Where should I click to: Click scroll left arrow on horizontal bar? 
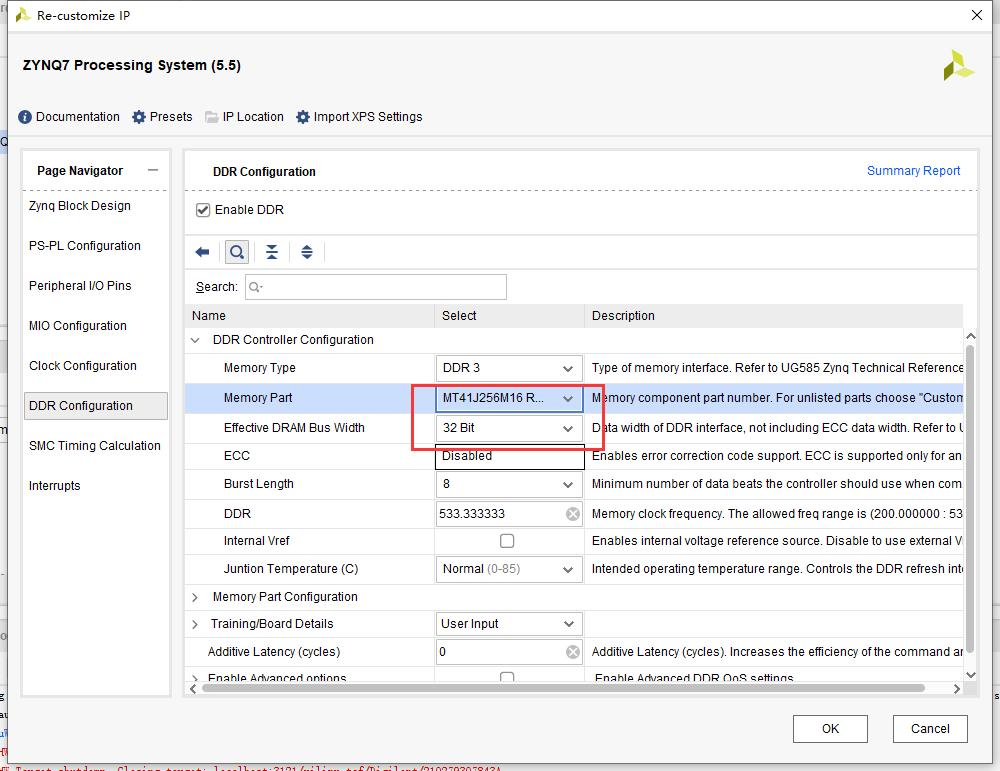click(x=193, y=689)
